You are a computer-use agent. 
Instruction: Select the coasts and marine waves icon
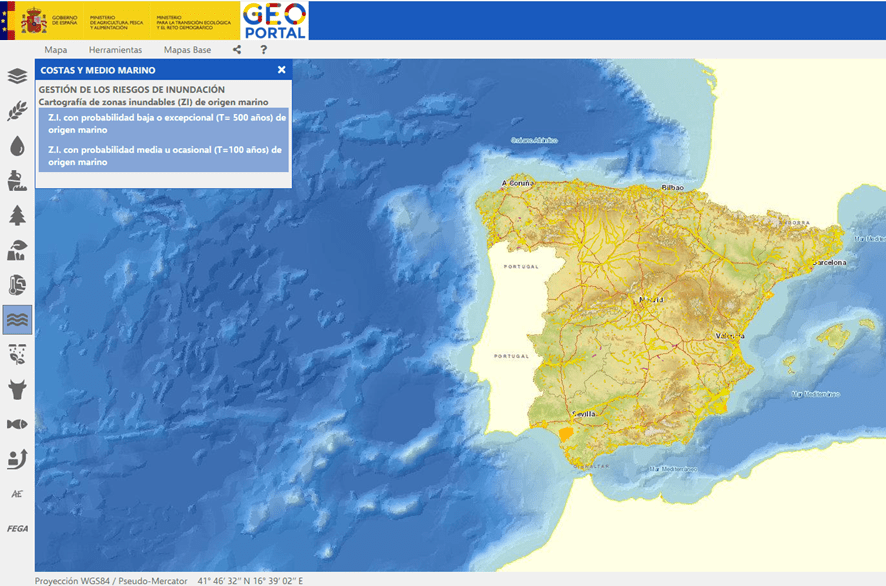(x=17, y=319)
